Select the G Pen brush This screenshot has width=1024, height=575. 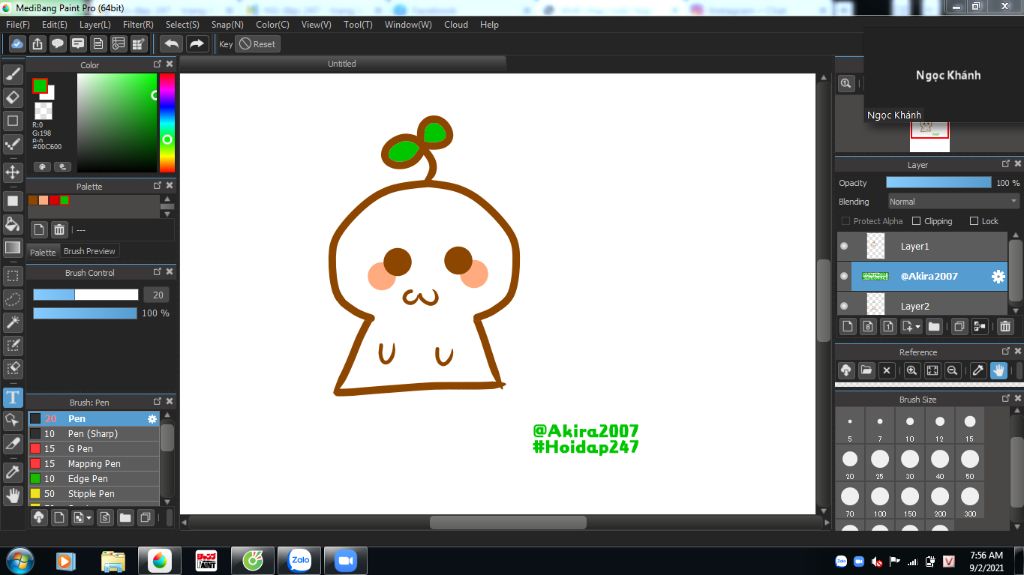93,449
